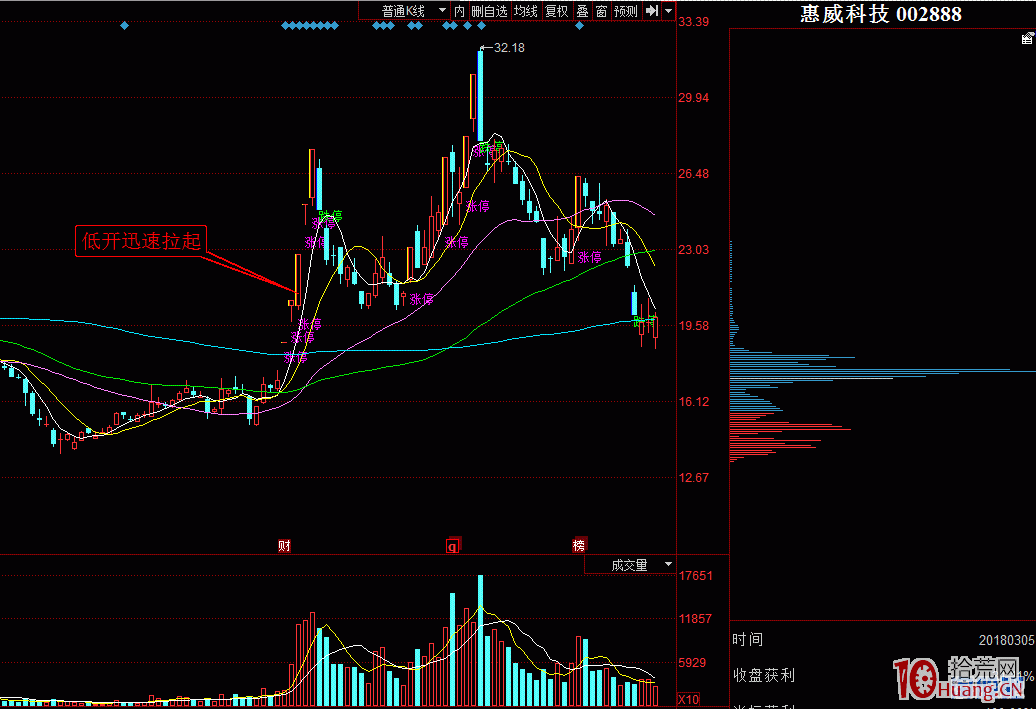Click the 财 financial report marker
Image resolution: width=1036 pixels, height=709 pixels.
coord(285,546)
